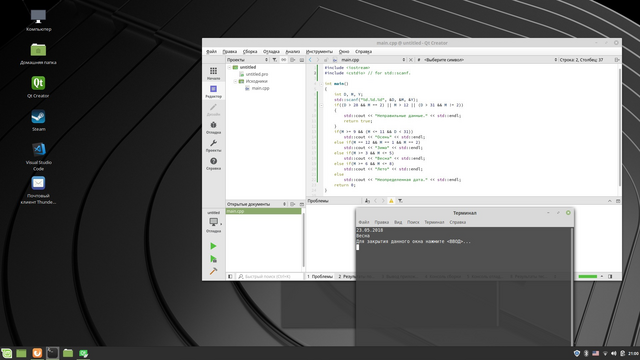Split the Проекты sidebar panel
Screen dimensions: 640x360
pos(293,60)
